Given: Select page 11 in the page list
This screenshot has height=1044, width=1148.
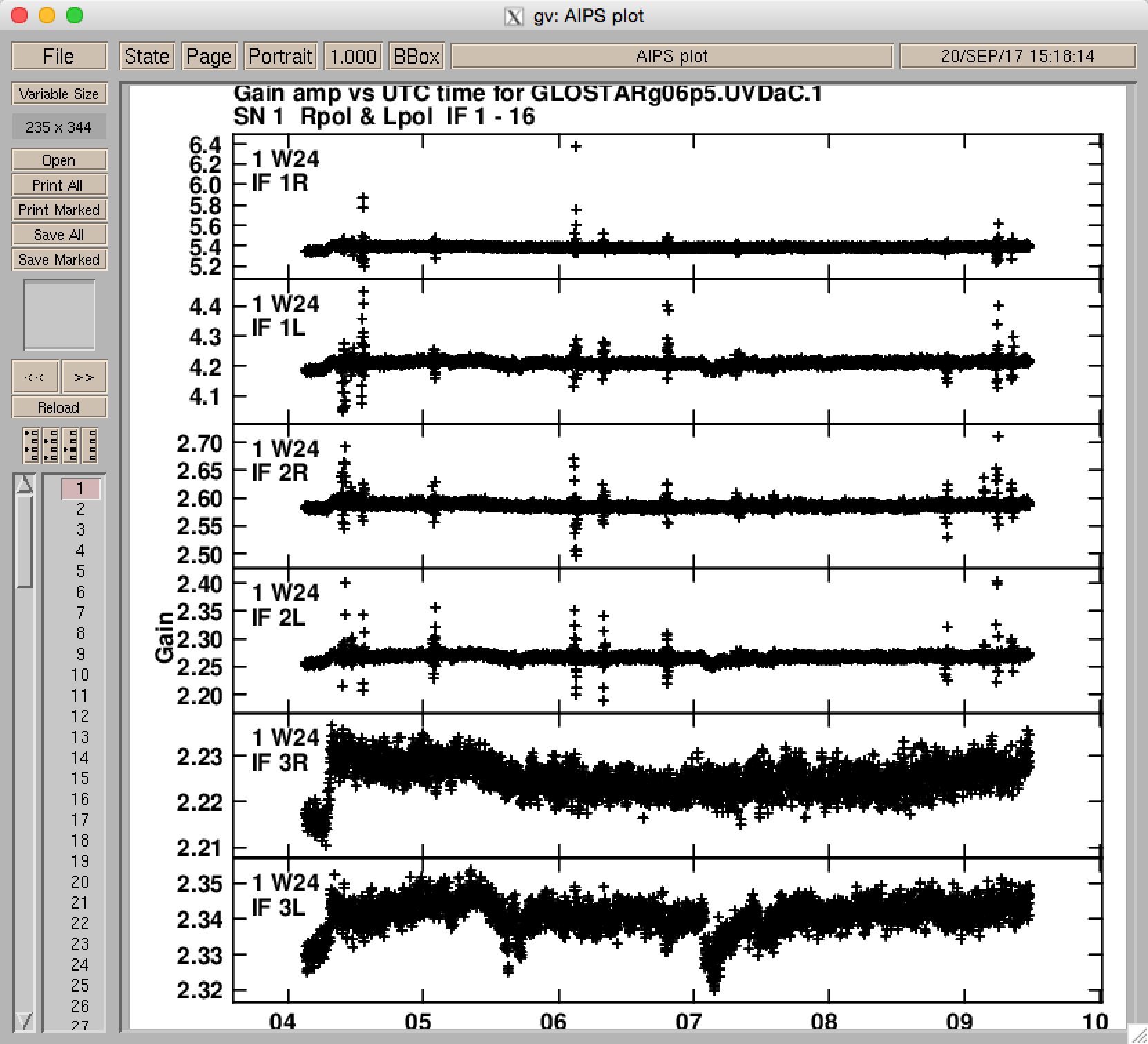Looking at the screenshot, I should [81, 695].
